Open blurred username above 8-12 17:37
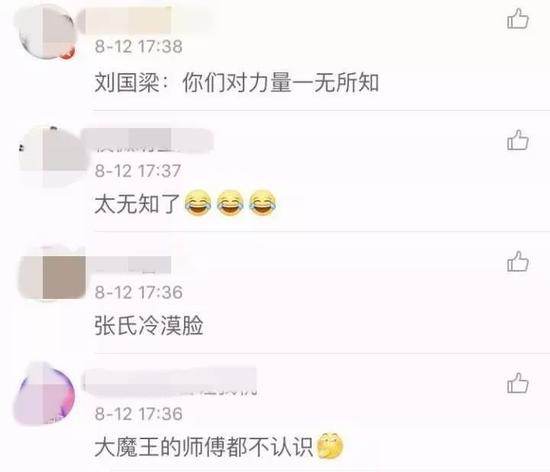The image size is (550, 472). click(147, 140)
